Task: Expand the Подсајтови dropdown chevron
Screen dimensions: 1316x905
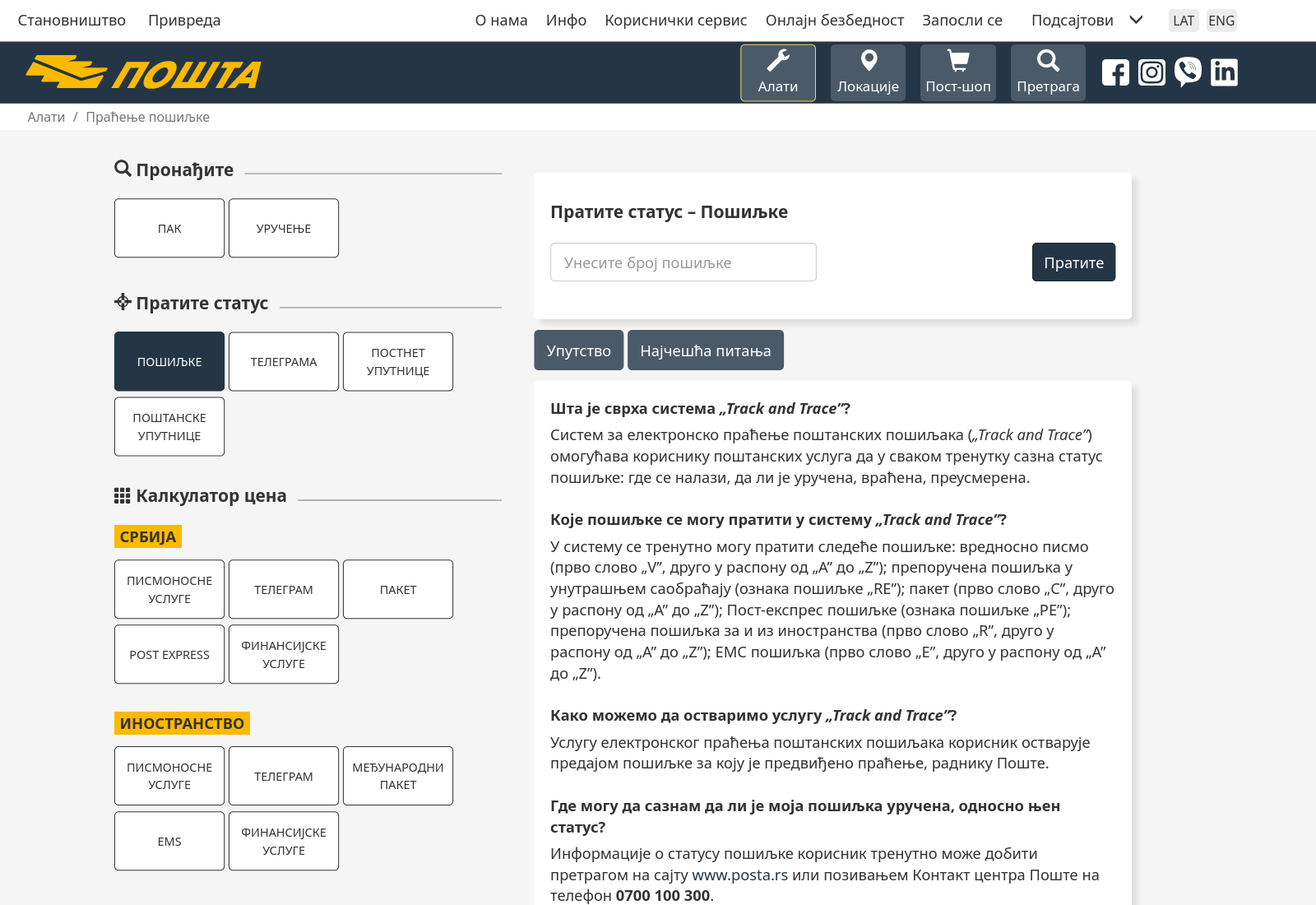Action: (x=1136, y=20)
